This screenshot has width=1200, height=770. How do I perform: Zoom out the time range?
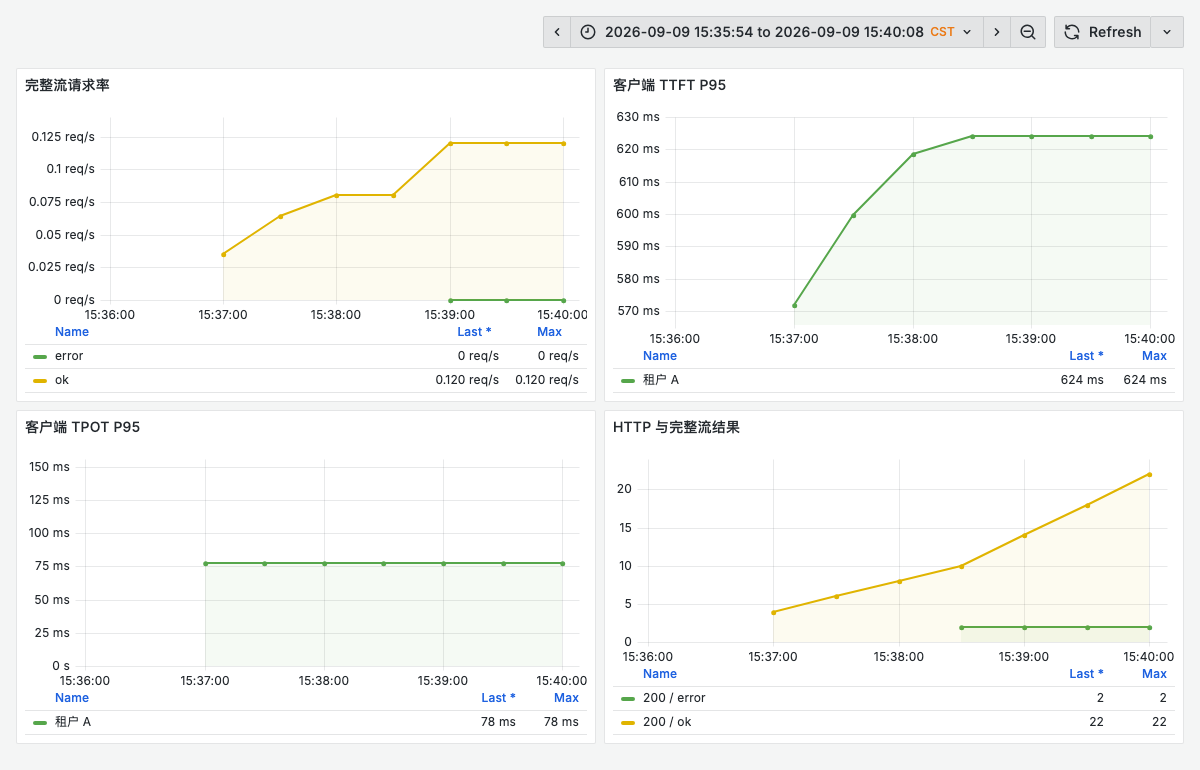(1028, 32)
